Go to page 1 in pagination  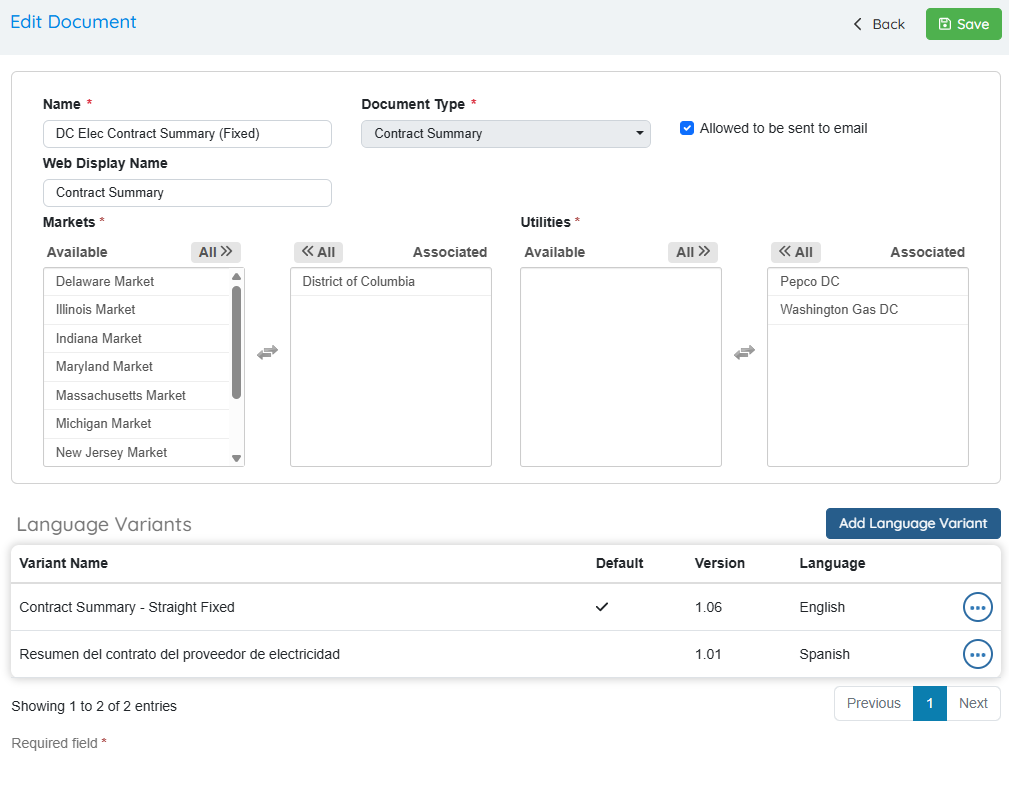point(929,703)
